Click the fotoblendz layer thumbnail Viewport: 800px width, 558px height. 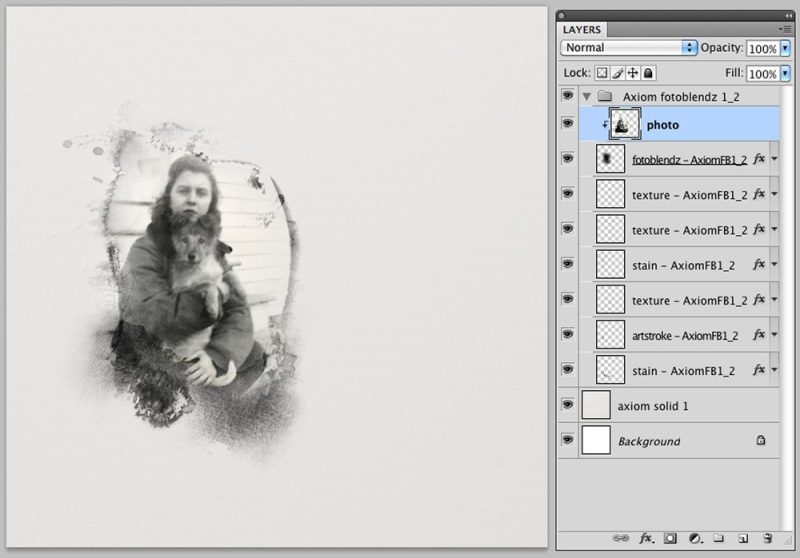(610, 159)
